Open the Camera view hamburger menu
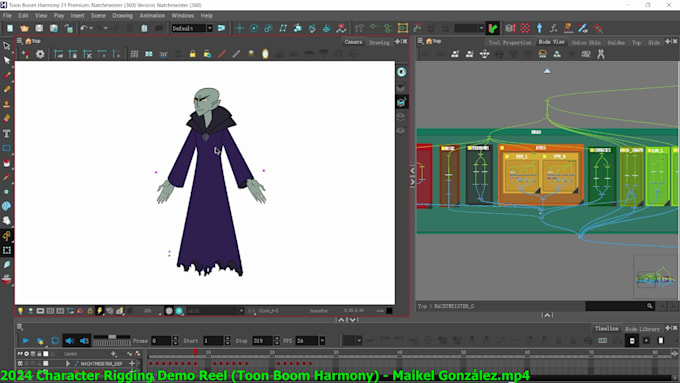The width and height of the screenshot is (680, 383). click(x=20, y=41)
